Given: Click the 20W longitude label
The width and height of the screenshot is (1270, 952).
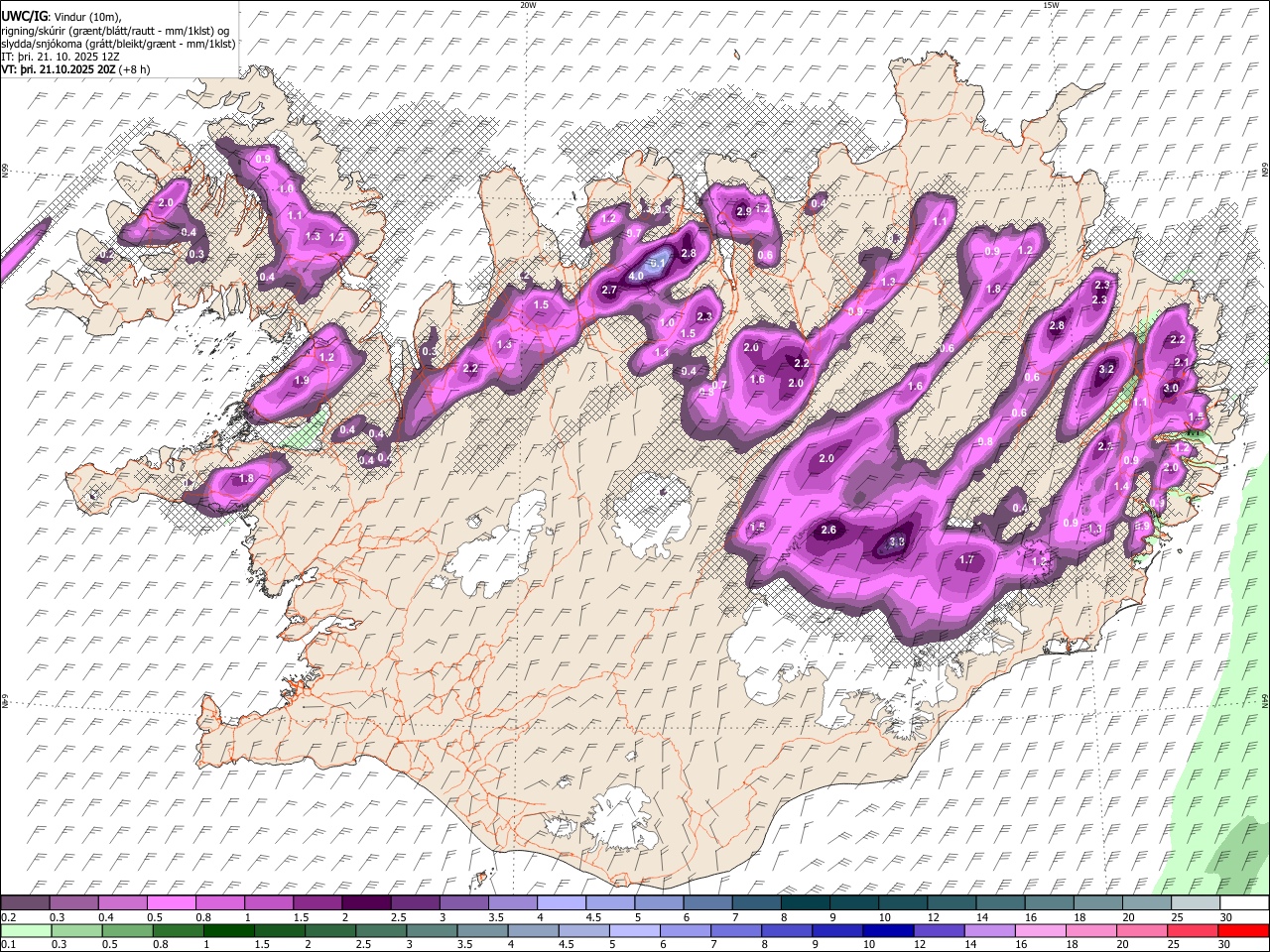Looking at the screenshot, I should pos(528,5).
